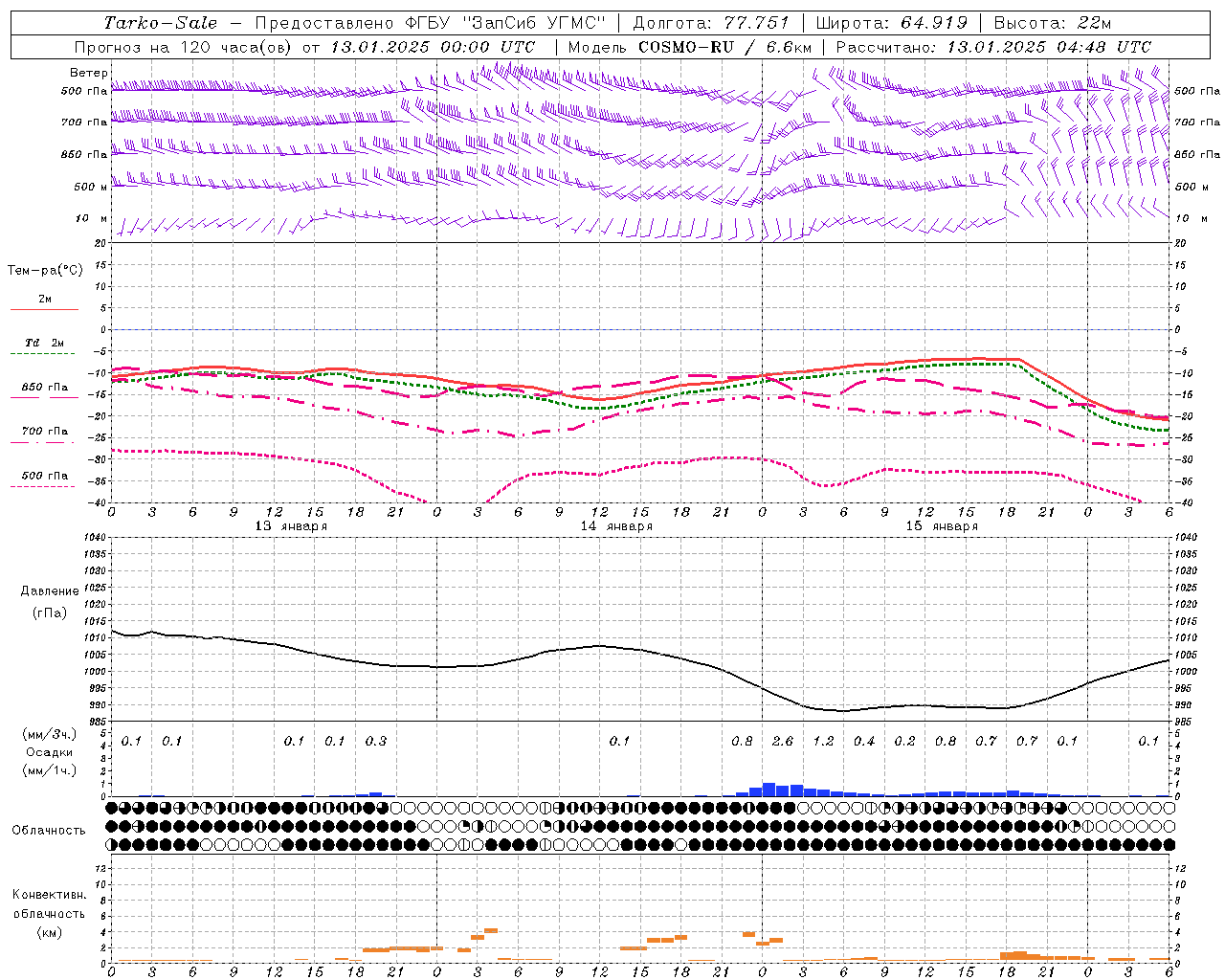The width and height of the screenshot is (1225, 980).
Task: Click the 'Облачность' cloud cover label
Action: click(x=49, y=831)
